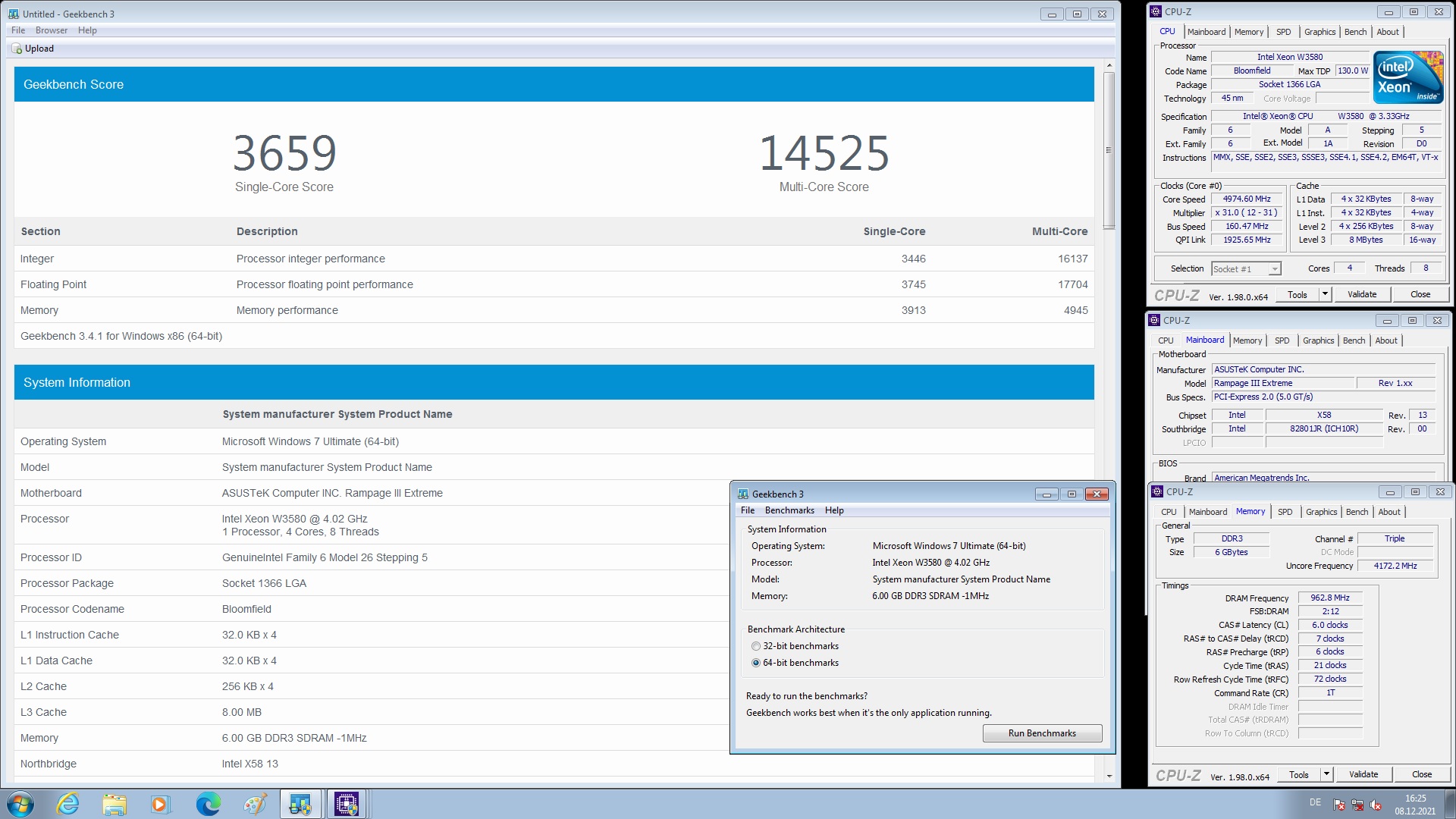This screenshot has height=819, width=1456.
Task: Expand Tools arrow in CPU-Z Memory window
Action: pos(1326,774)
